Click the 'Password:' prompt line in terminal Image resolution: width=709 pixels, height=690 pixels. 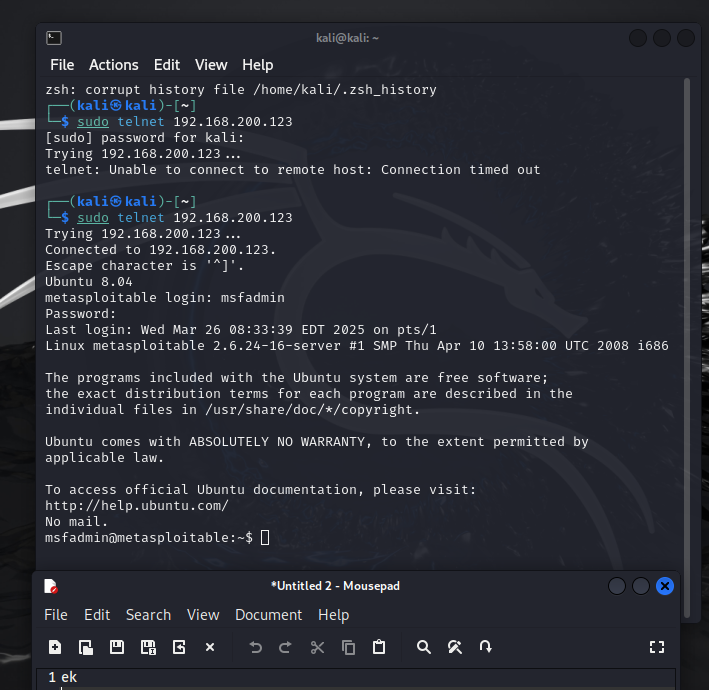coord(80,314)
